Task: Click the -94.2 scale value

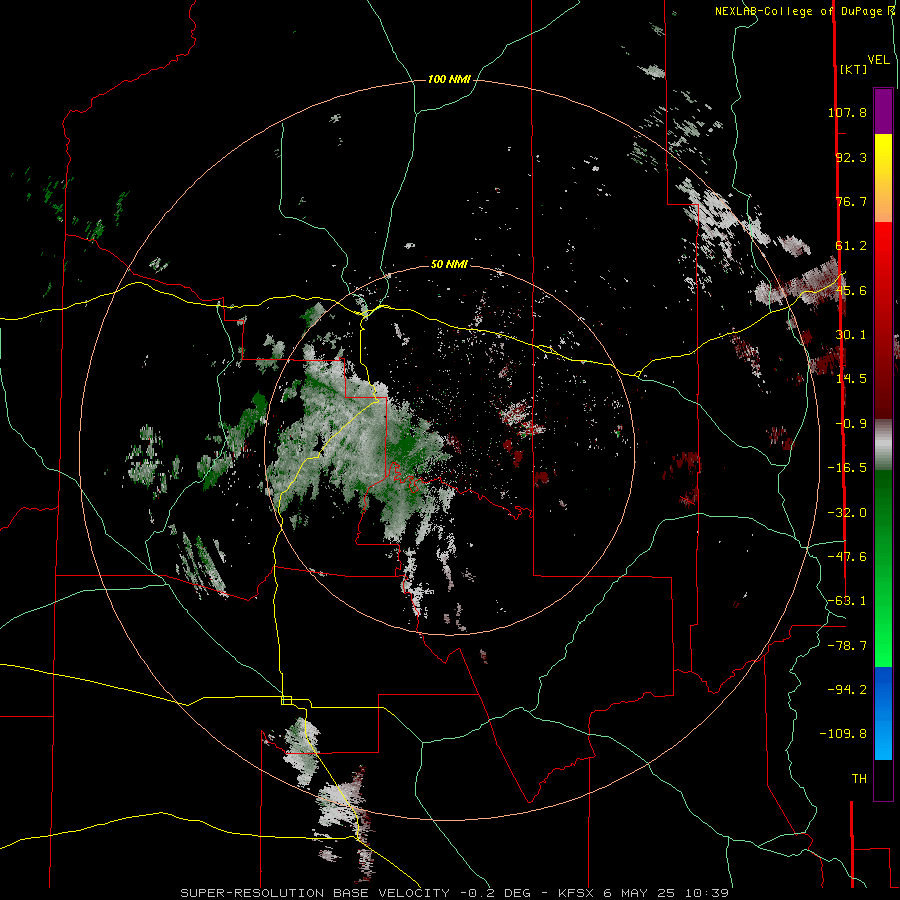Action: click(x=847, y=689)
